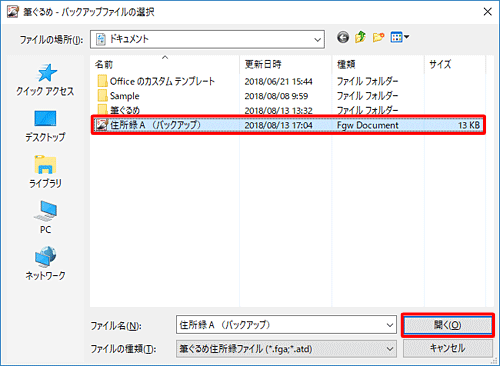
Task: Click the date 2018/08/13 13:32
Action: 279,110
